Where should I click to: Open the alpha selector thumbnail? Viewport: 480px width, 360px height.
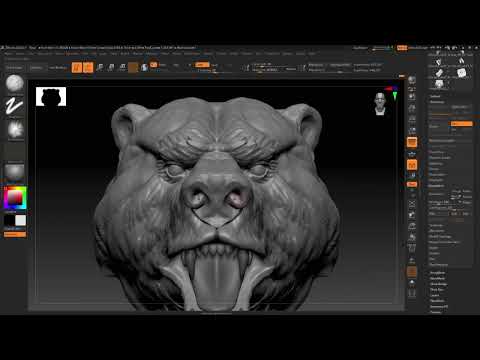coord(15,129)
